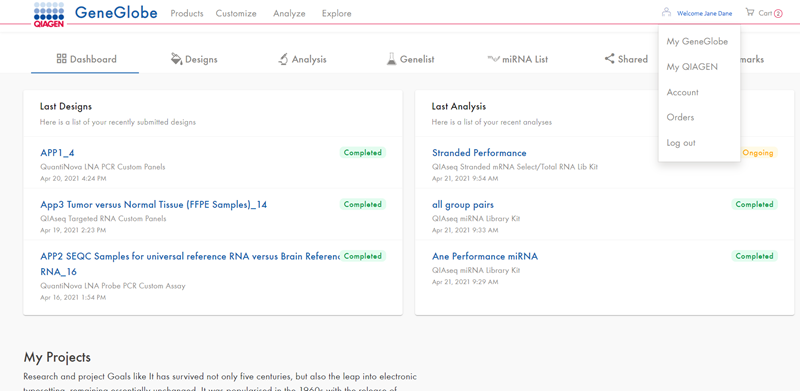Screen dimensions: 800x391
Task: Open the Customize menu
Action: click(236, 14)
